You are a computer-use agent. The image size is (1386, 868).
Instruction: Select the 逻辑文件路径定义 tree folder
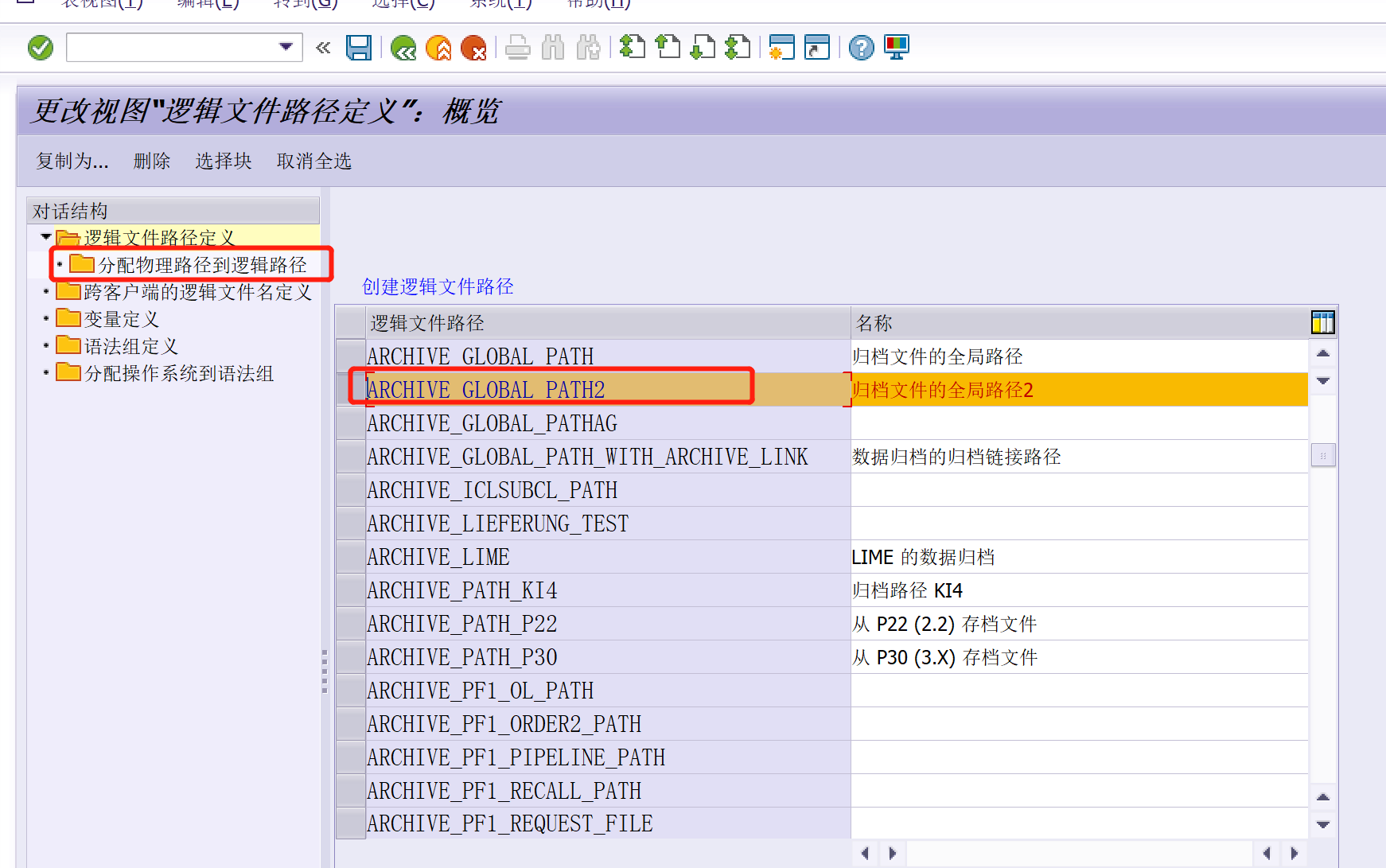159,238
